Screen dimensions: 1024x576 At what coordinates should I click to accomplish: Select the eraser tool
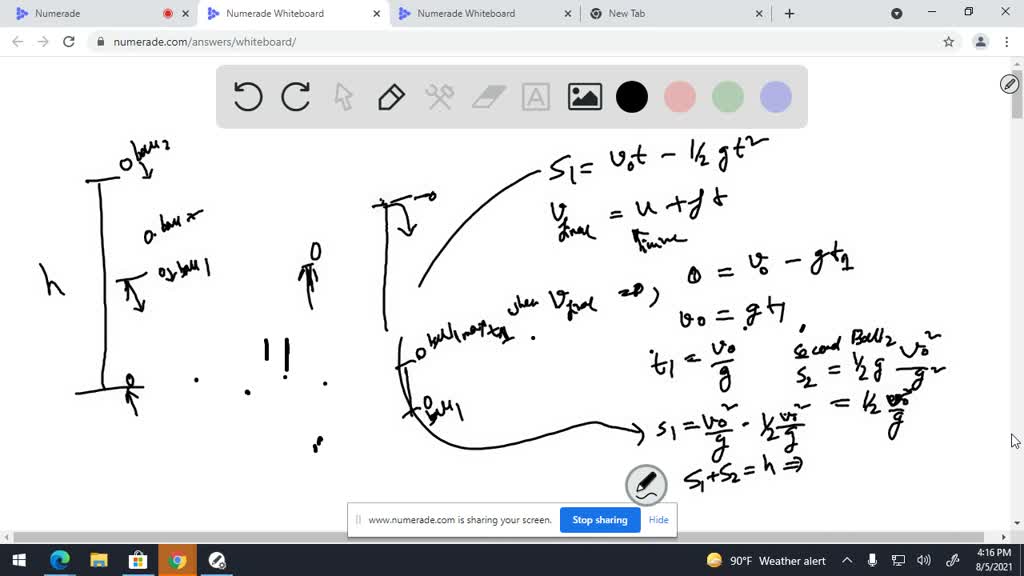pos(489,97)
